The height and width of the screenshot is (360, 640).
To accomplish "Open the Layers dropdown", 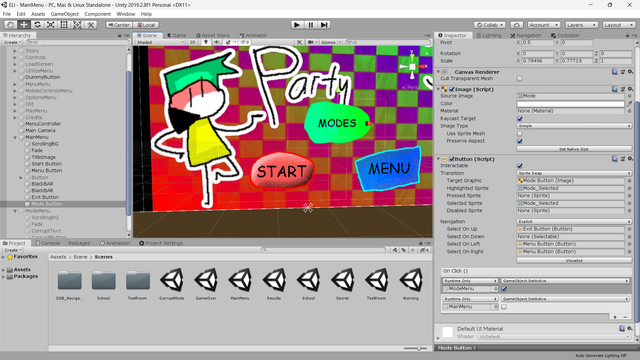I will coord(581,25).
